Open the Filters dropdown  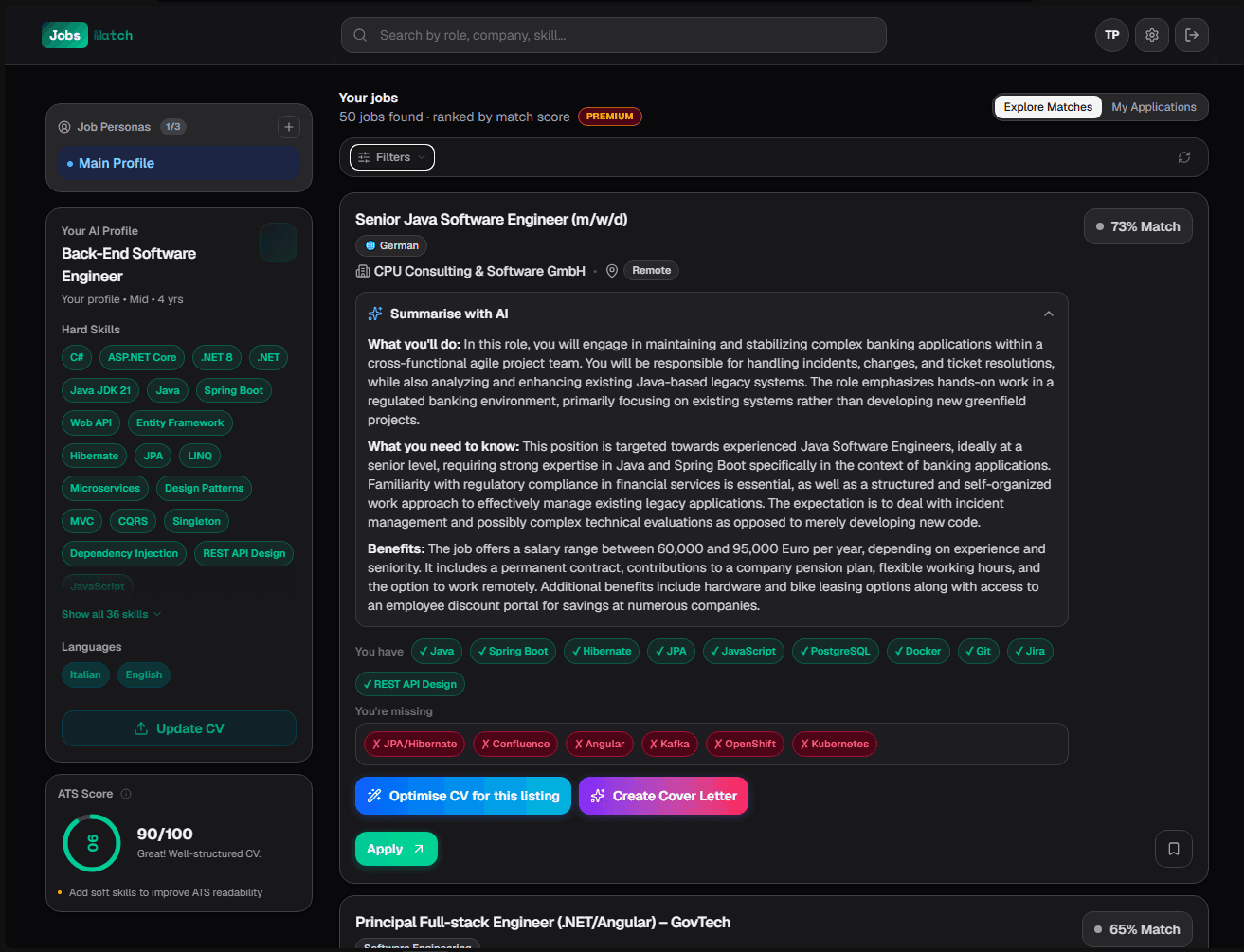392,157
